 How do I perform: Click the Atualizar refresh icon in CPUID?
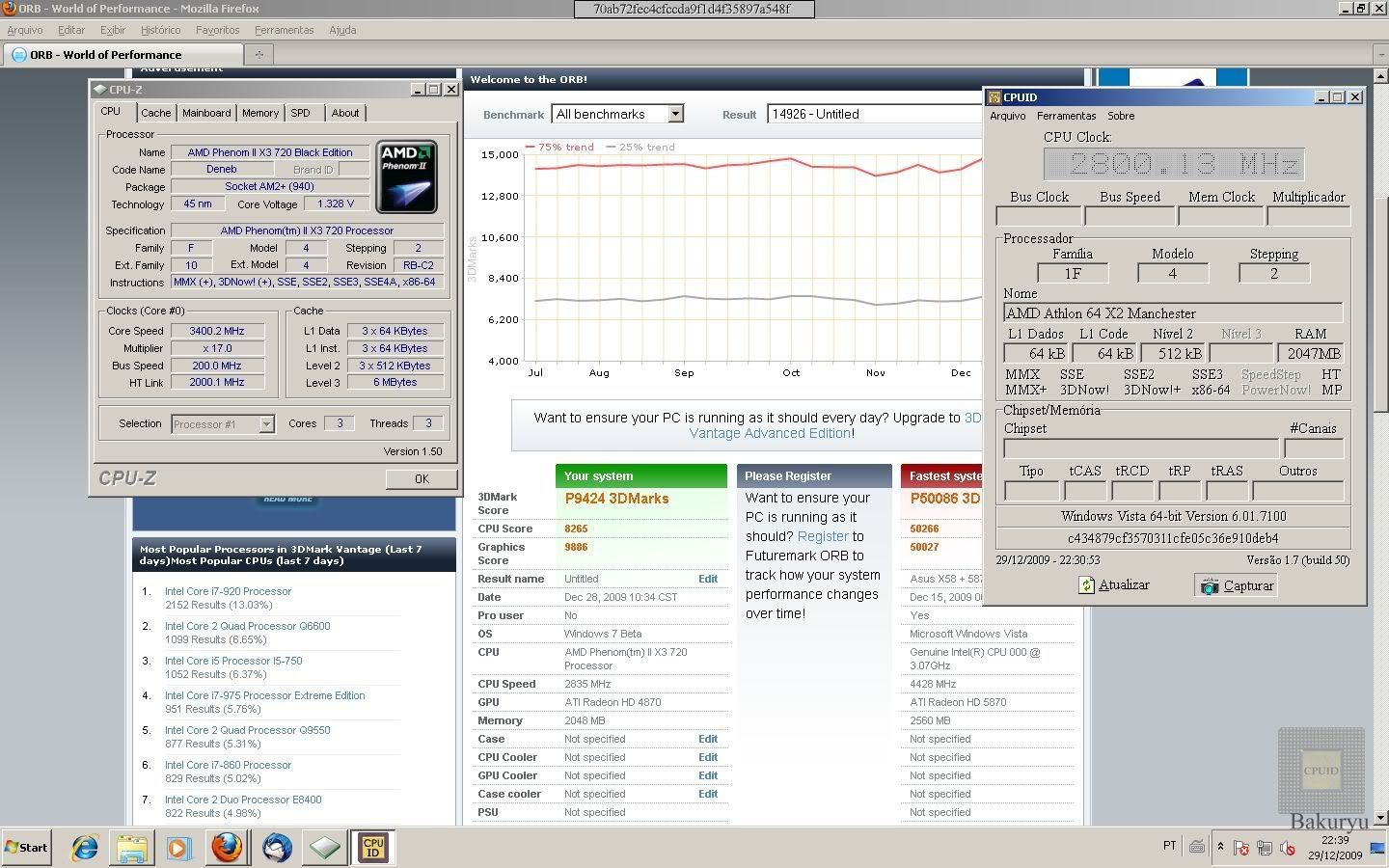pyautogui.click(x=1087, y=585)
